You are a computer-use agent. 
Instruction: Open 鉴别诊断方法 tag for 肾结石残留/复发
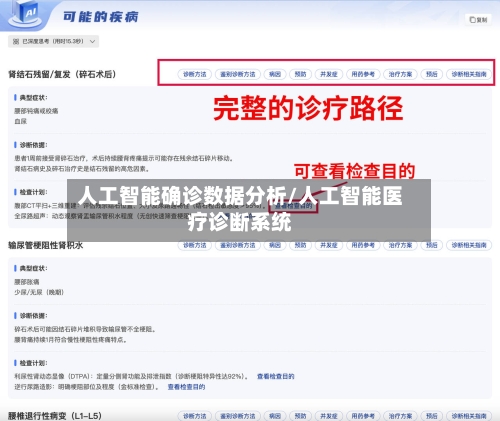coord(238,74)
